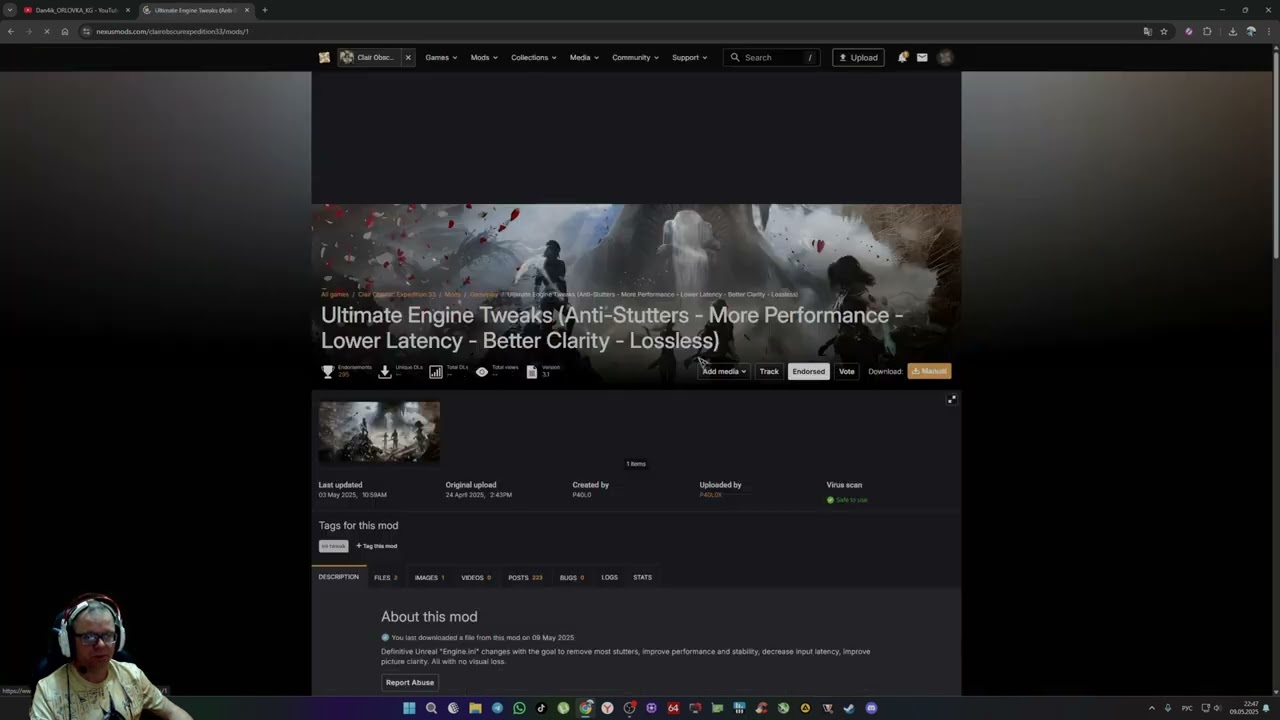Click the Track button
This screenshot has height=720, width=1280.
point(769,371)
